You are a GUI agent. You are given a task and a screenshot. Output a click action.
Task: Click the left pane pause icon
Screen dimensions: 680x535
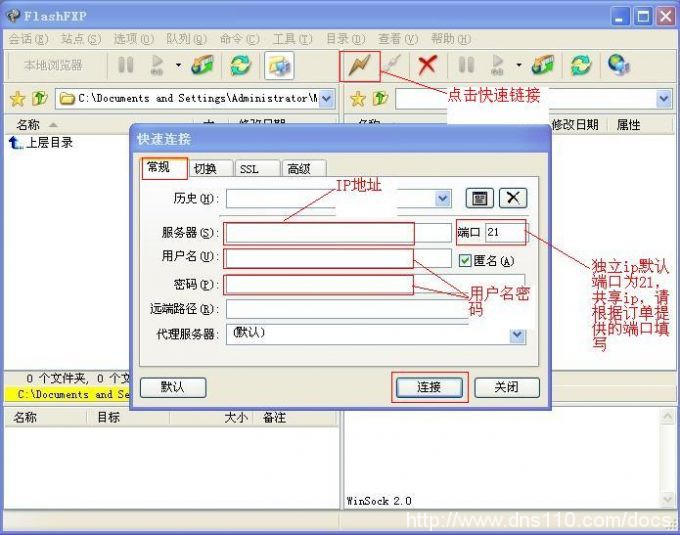tap(126, 66)
